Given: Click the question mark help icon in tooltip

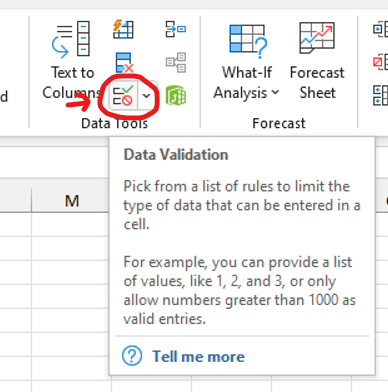Looking at the screenshot, I should click(132, 356).
